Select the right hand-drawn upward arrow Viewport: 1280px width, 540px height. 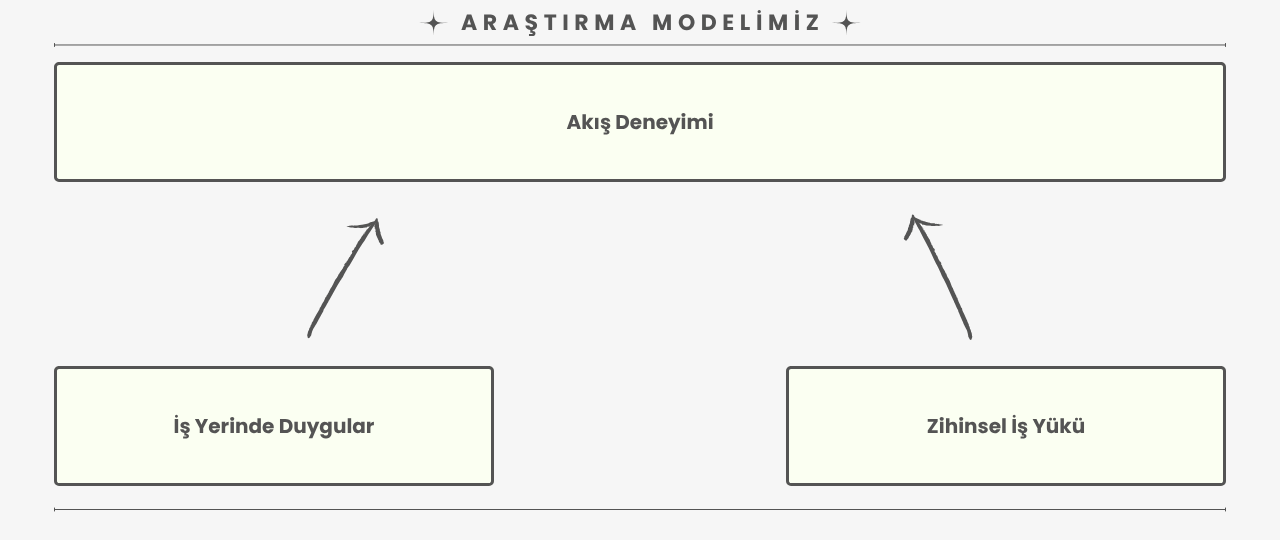point(938,277)
